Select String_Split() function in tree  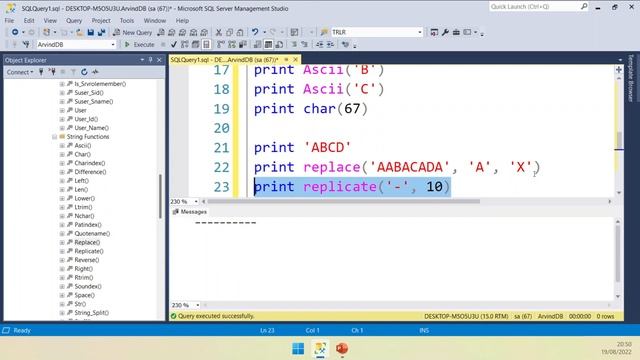pos(91,313)
